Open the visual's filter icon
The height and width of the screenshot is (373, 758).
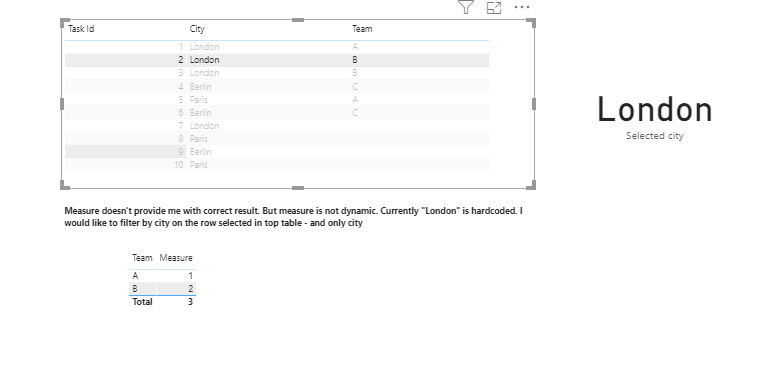[466, 7]
